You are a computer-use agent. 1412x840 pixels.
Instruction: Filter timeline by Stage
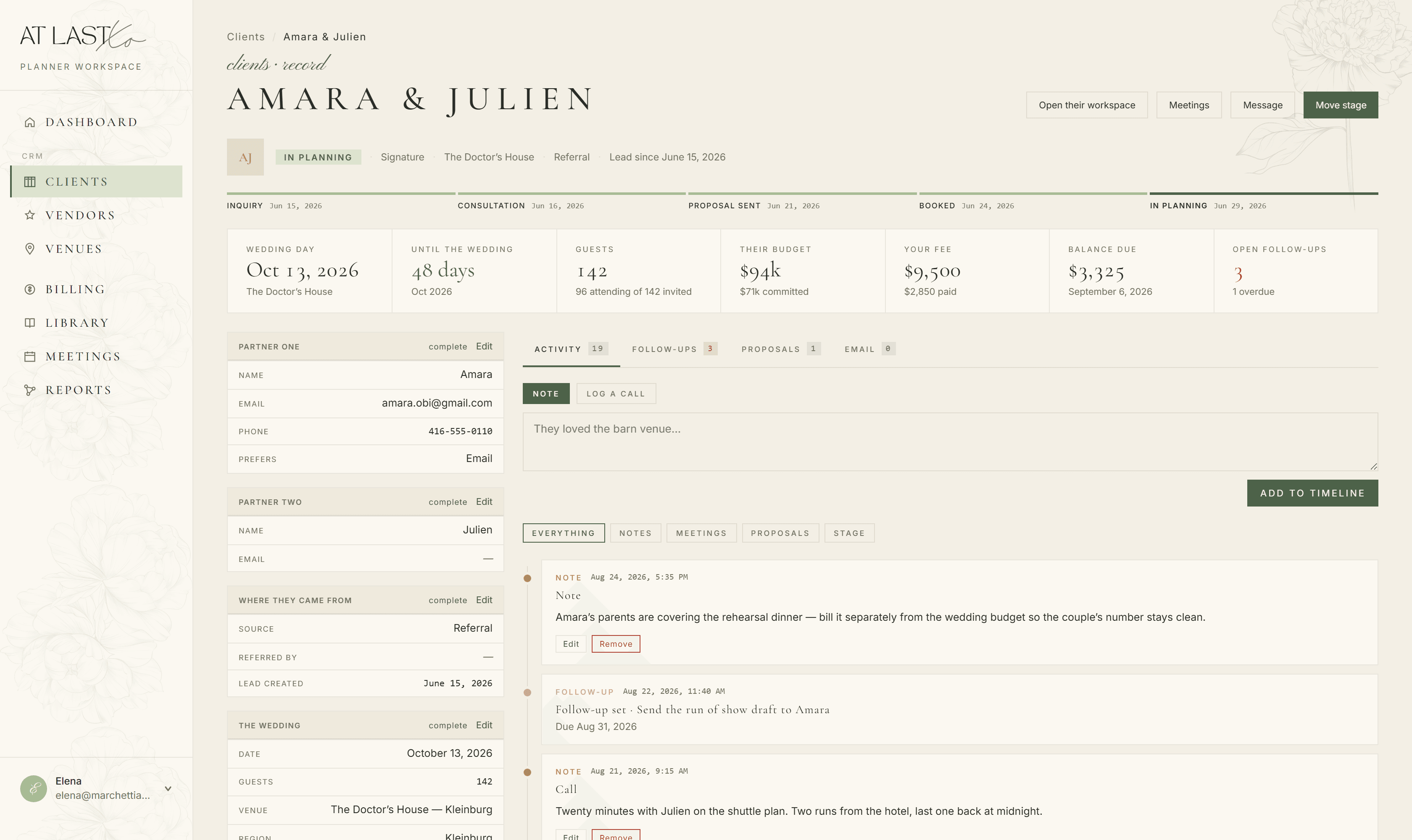point(849,533)
